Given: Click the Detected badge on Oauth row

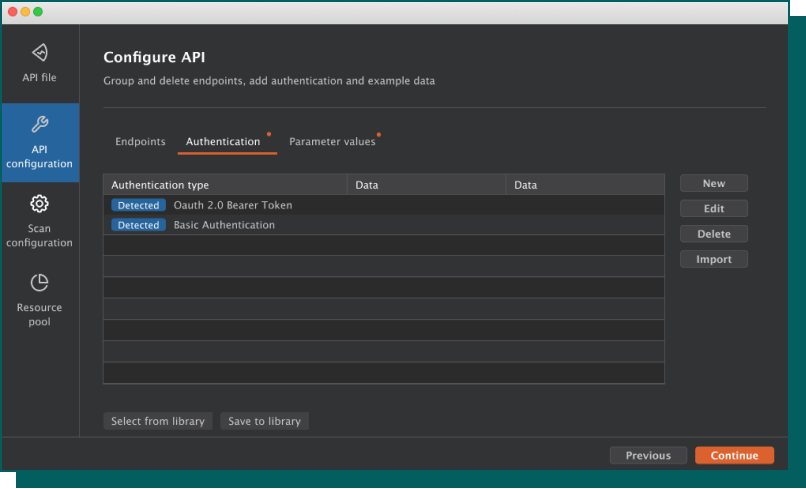Looking at the screenshot, I should tap(138, 205).
